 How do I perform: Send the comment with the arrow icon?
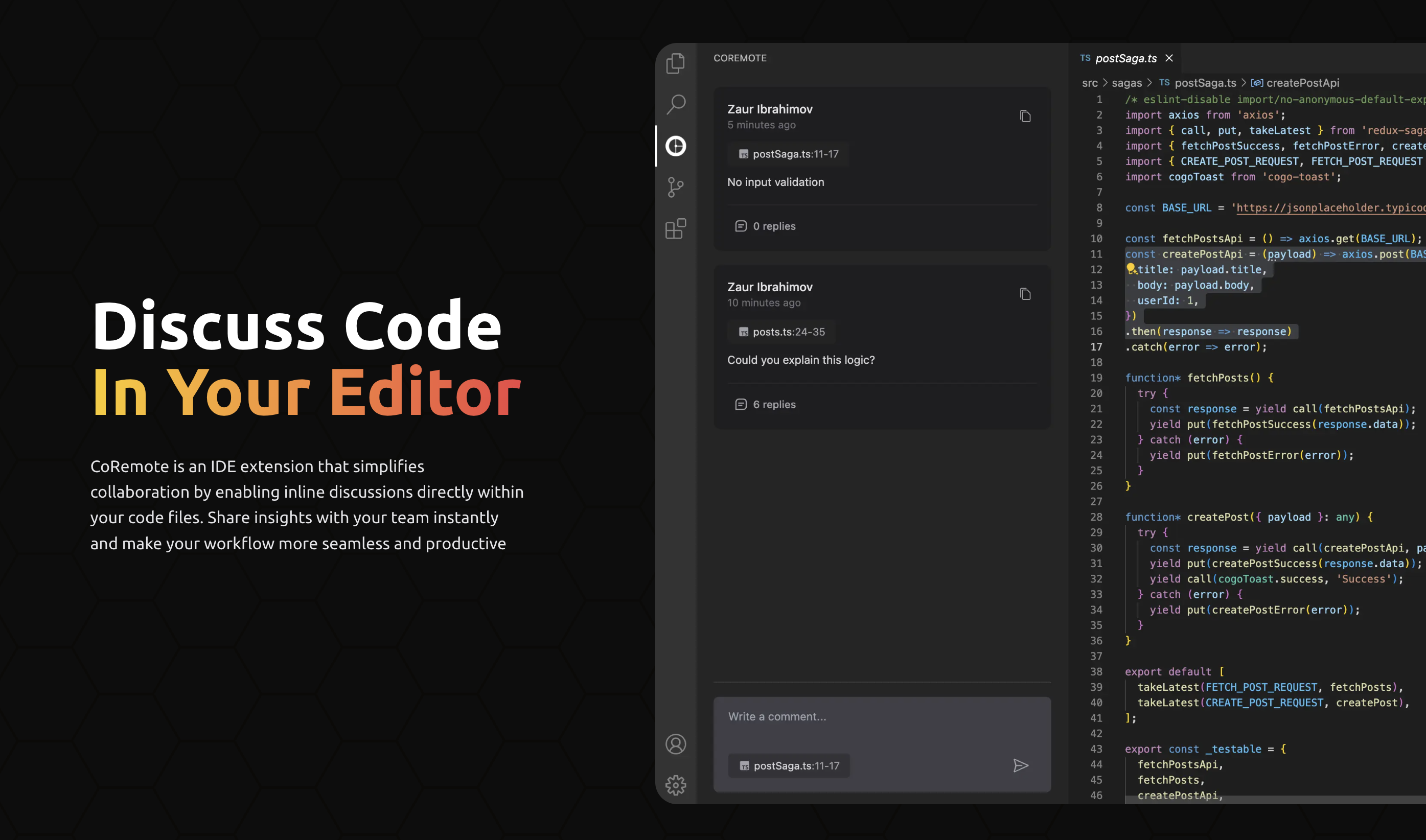click(1021, 765)
